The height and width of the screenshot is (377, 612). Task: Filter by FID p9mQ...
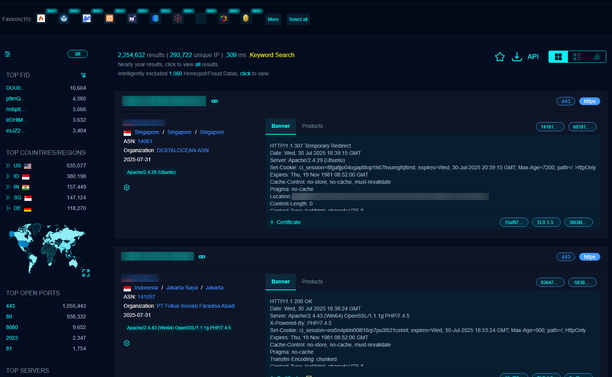coord(16,98)
